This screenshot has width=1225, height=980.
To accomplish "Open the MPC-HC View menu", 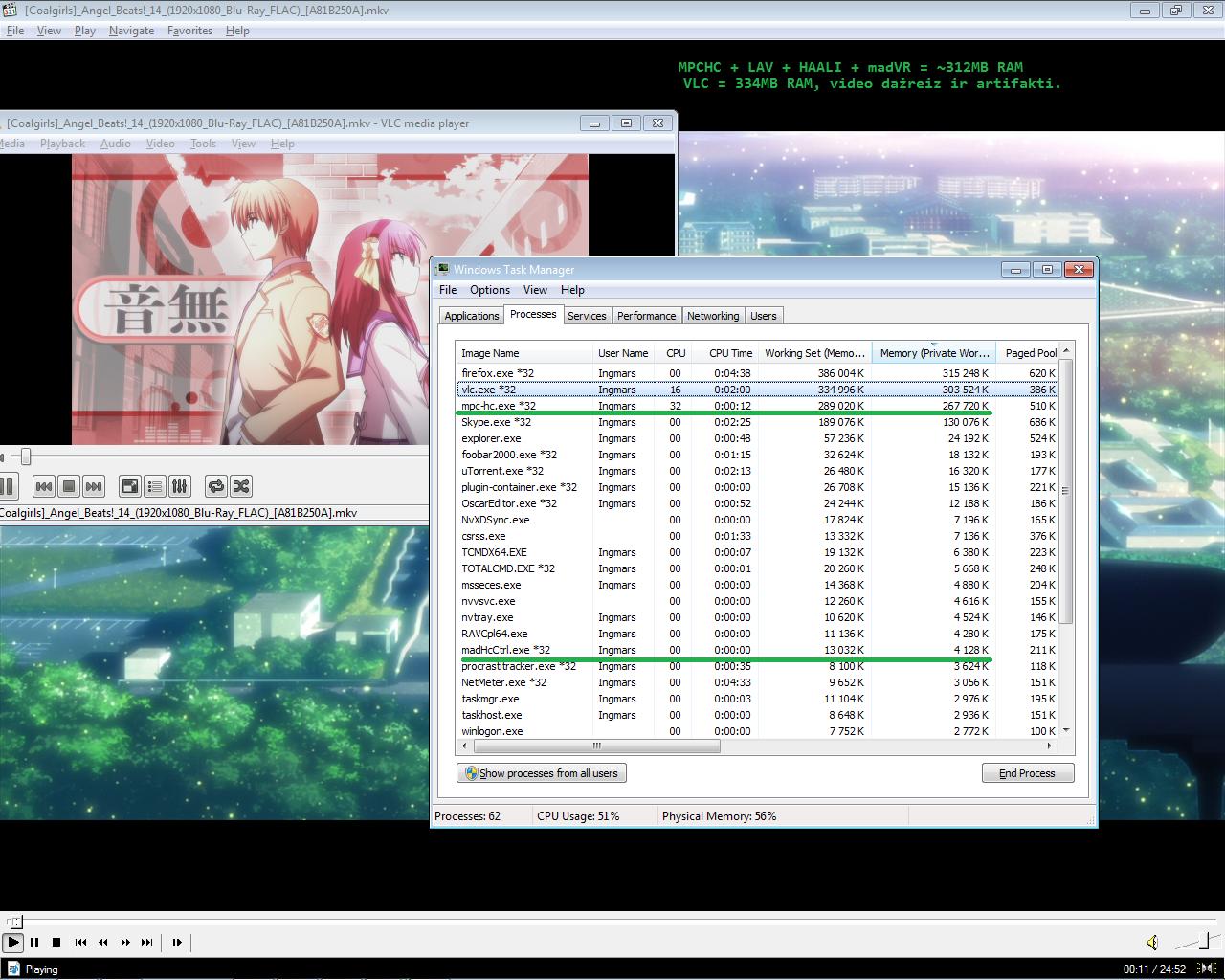I will tap(49, 31).
